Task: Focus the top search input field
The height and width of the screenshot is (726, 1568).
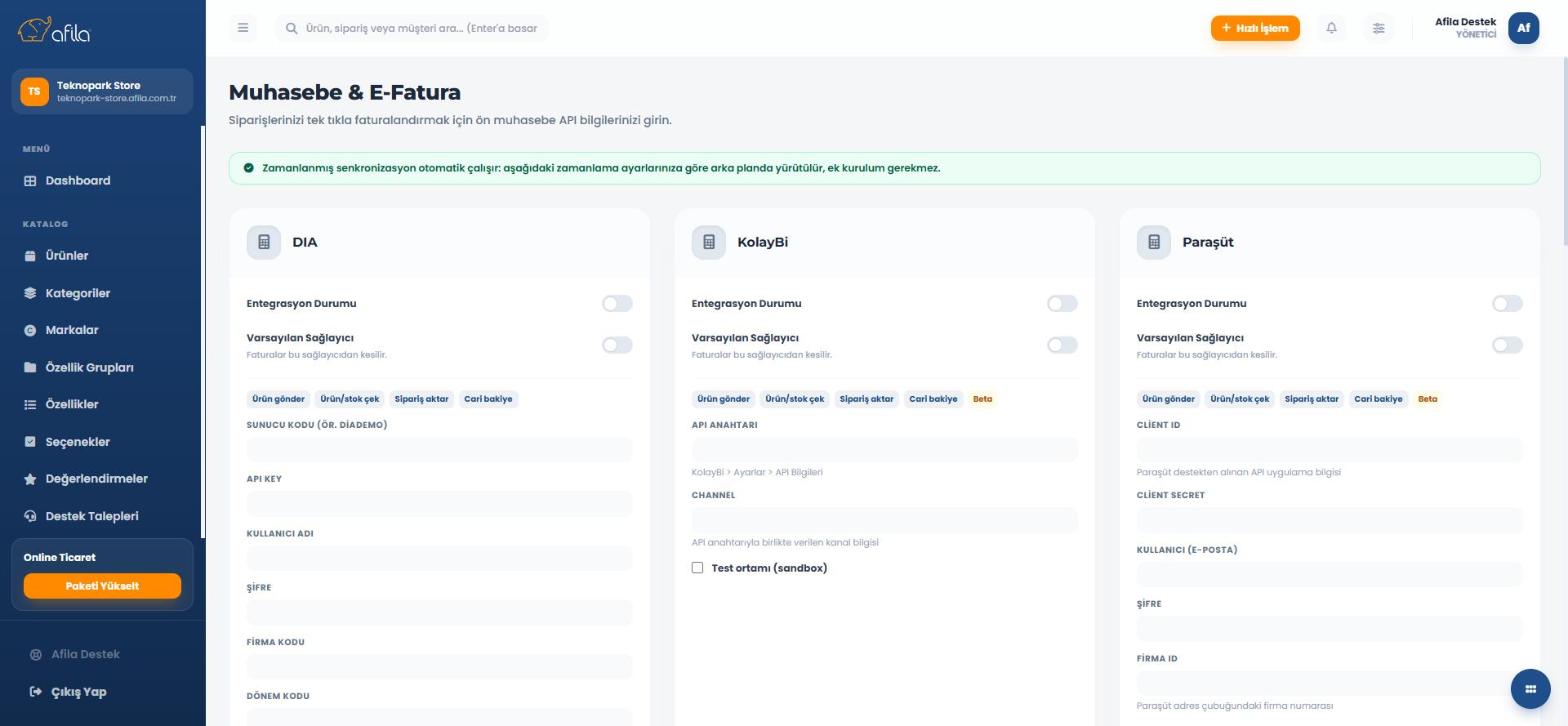Action: tap(412, 28)
